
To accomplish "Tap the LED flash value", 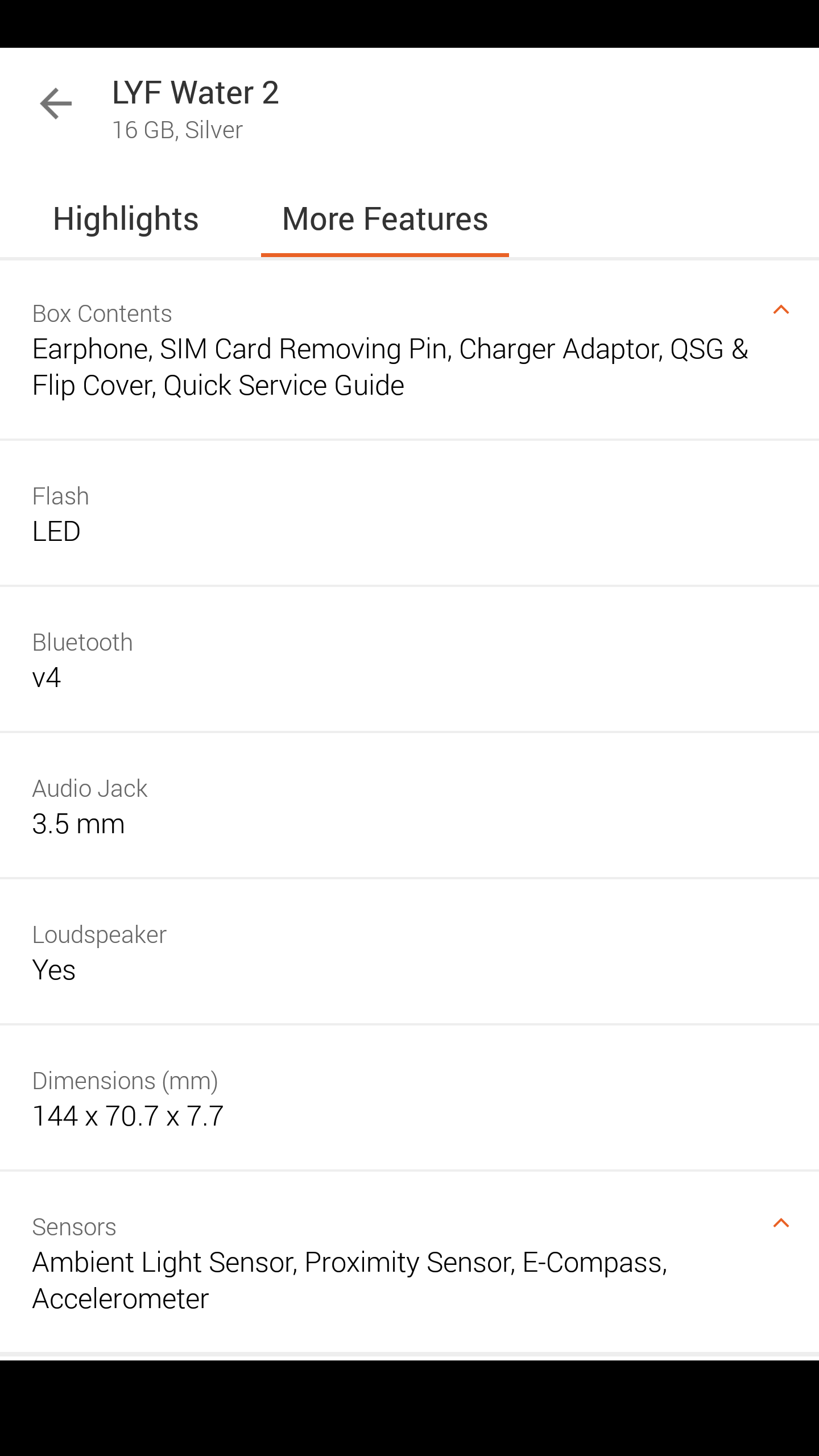I will pos(56,532).
